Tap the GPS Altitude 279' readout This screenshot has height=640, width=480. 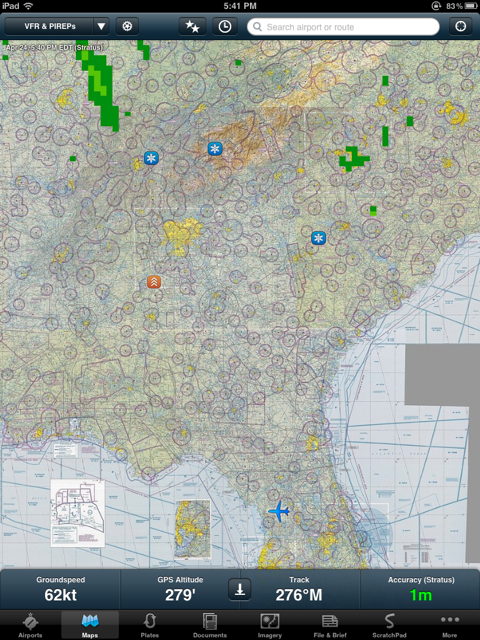(x=180, y=590)
